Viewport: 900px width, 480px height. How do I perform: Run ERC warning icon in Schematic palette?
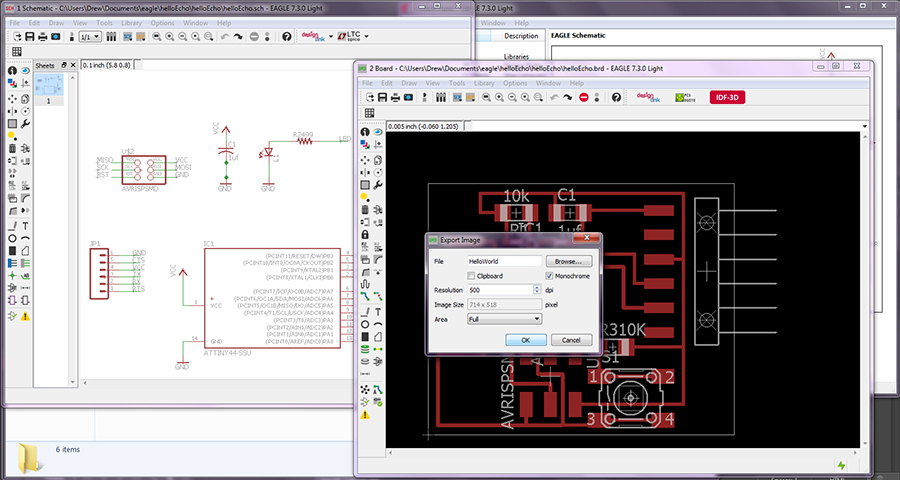pos(25,316)
